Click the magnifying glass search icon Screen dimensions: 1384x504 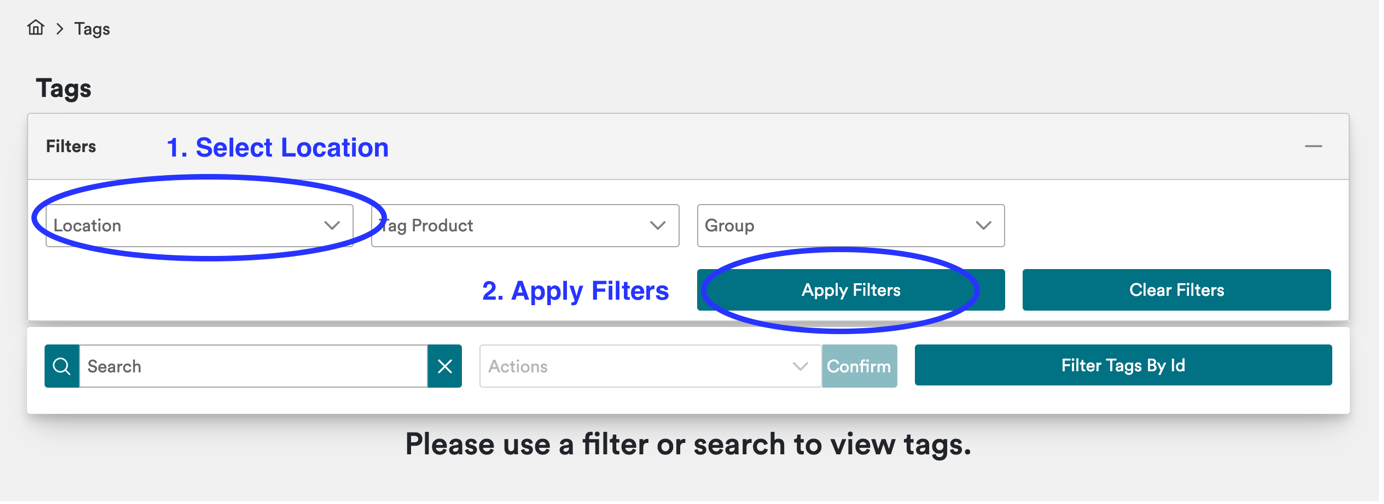click(62, 367)
